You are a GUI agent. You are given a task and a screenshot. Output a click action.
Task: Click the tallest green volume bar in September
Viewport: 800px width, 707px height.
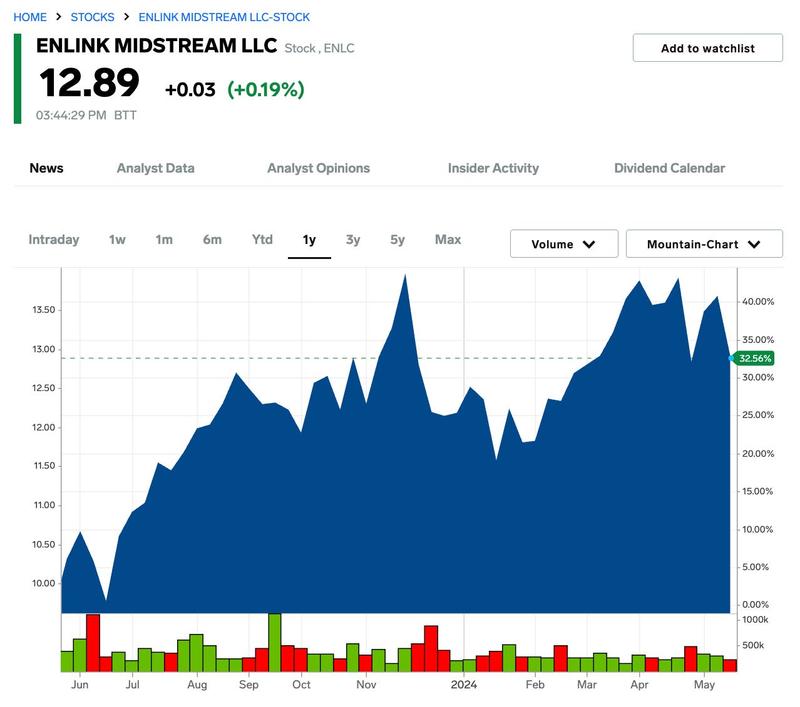coord(274,642)
